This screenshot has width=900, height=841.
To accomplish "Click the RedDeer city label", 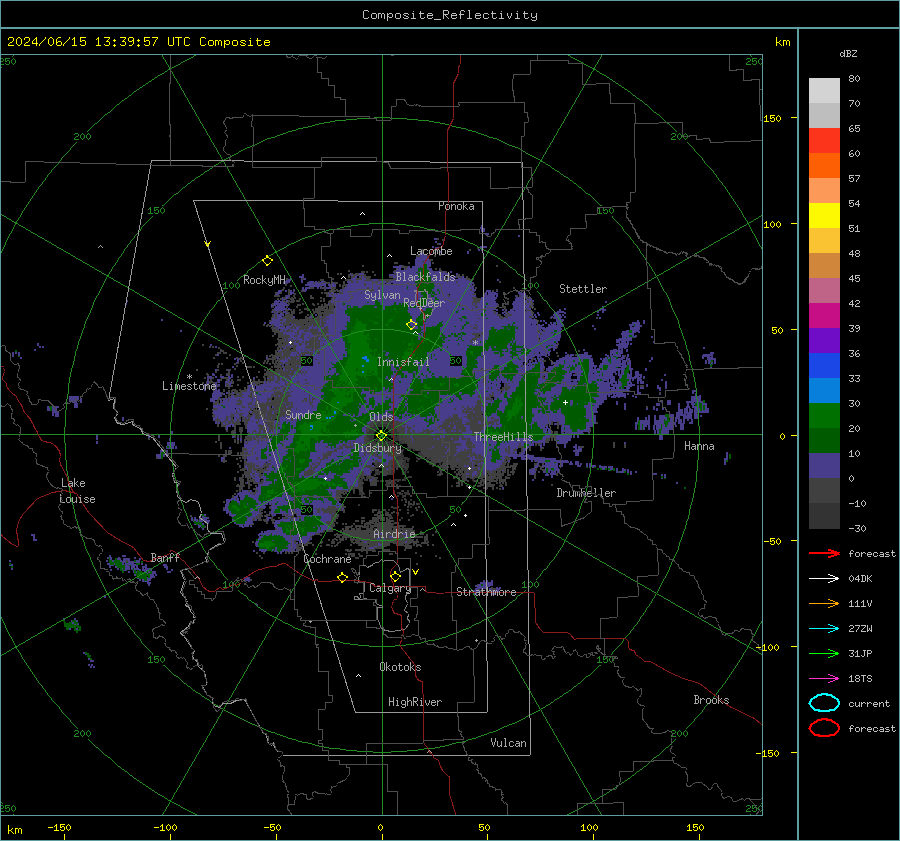I will point(424,303).
